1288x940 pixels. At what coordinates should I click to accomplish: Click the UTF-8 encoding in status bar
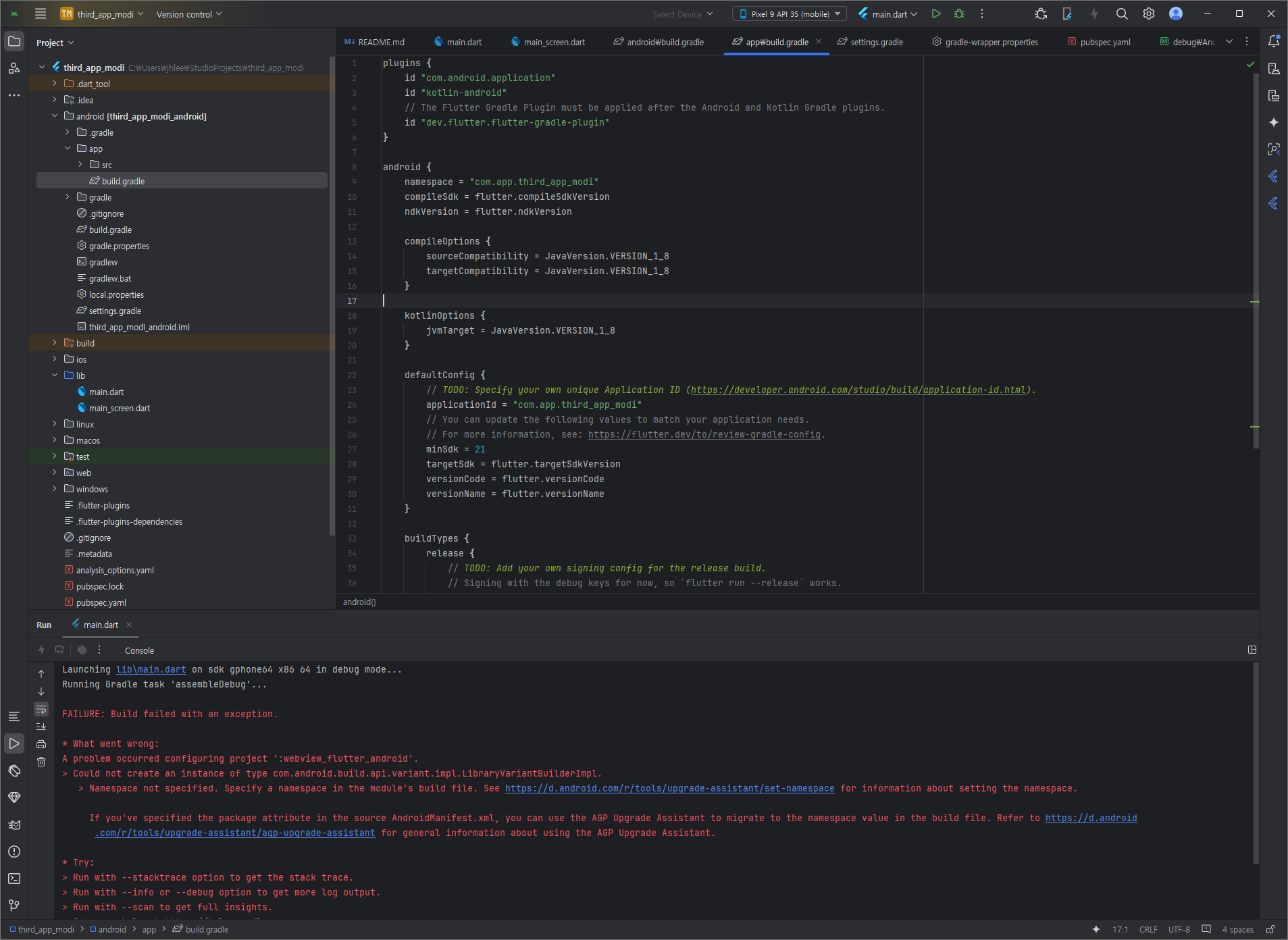coord(1179,929)
